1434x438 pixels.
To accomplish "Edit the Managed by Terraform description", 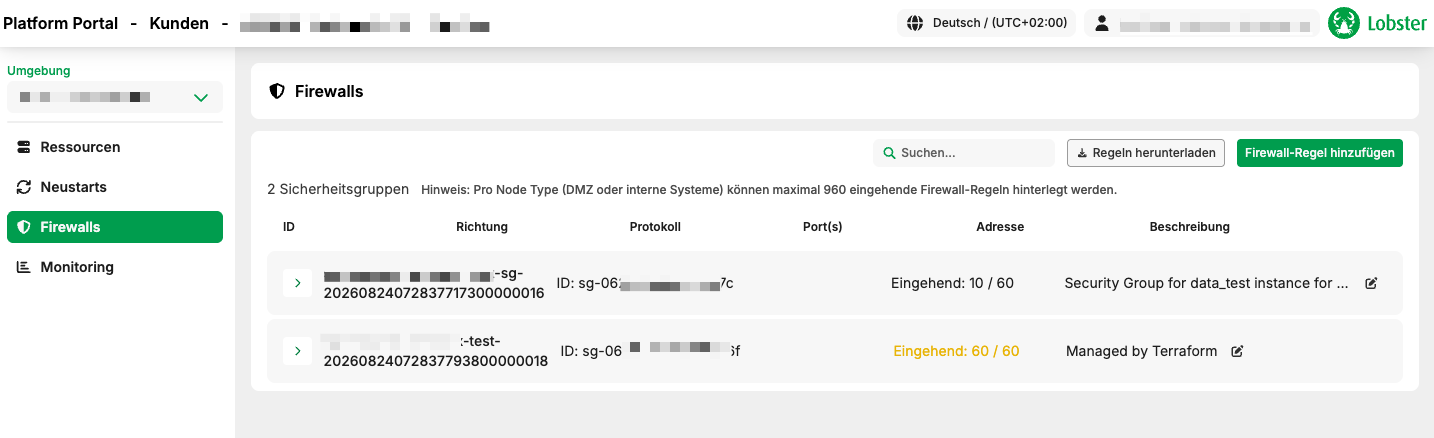I will point(1237,351).
